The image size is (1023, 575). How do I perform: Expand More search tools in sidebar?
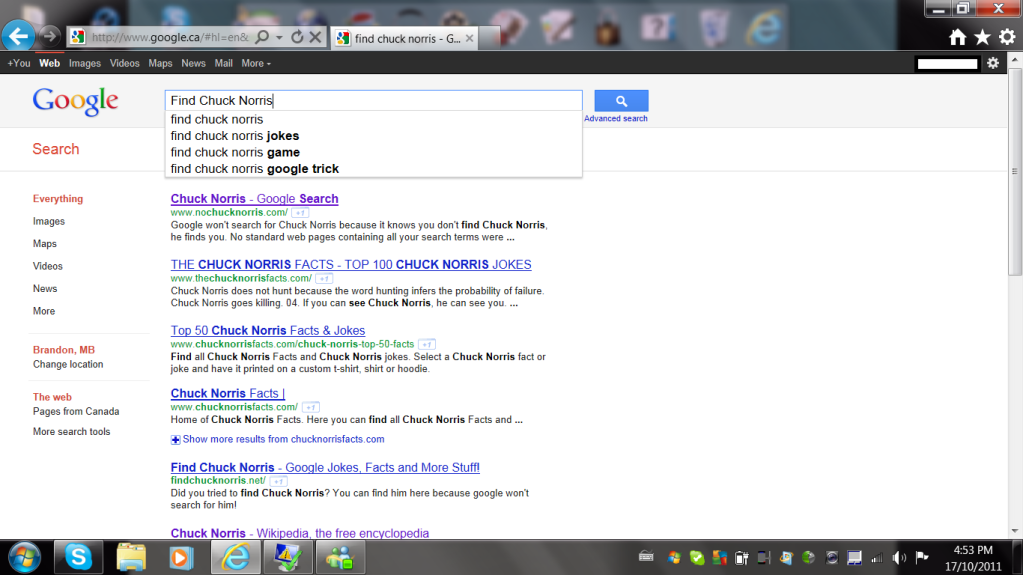coord(71,431)
